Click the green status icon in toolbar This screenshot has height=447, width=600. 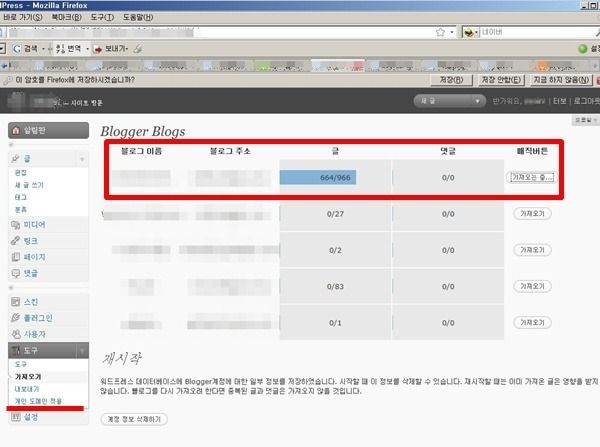tap(583, 49)
